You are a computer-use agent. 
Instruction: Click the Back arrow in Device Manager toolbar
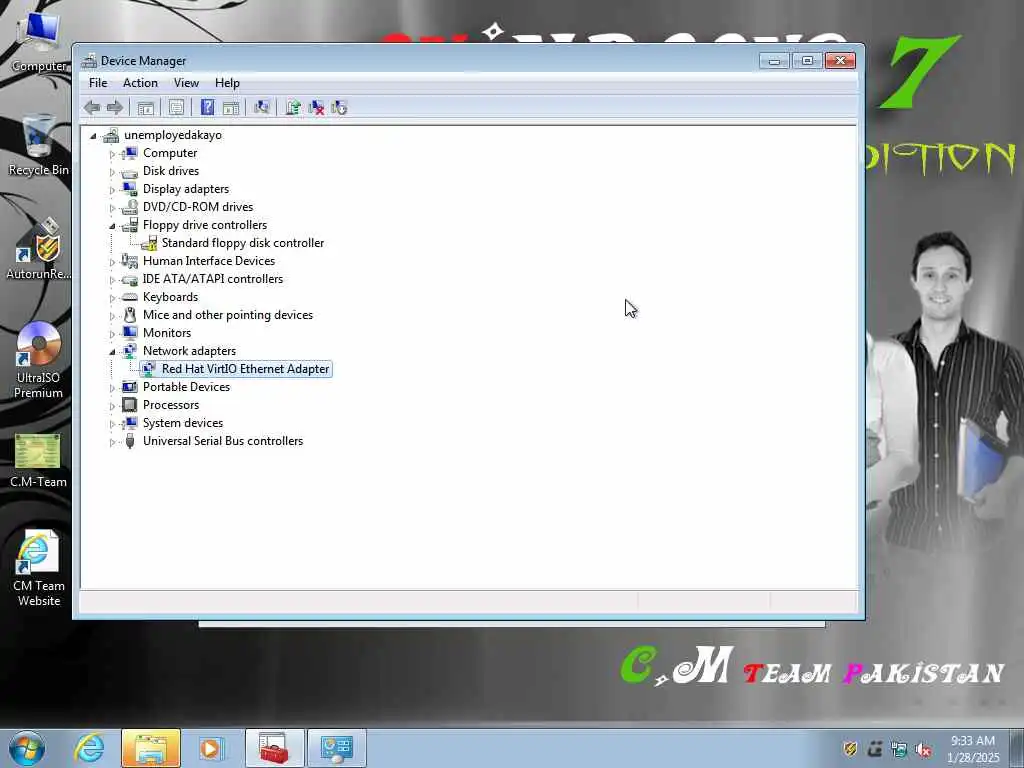(x=92, y=108)
